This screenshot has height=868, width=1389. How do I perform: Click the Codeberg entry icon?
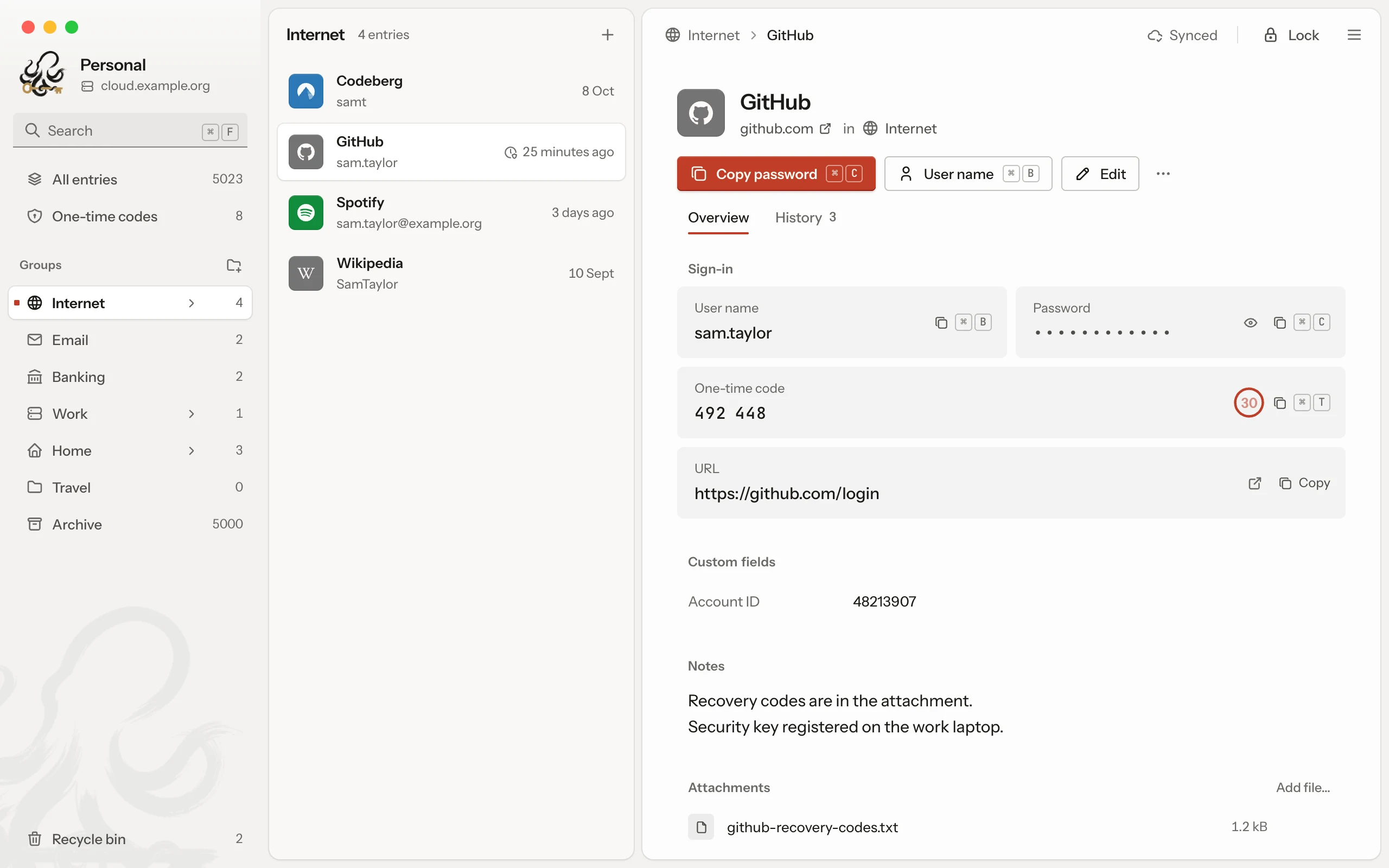click(305, 91)
